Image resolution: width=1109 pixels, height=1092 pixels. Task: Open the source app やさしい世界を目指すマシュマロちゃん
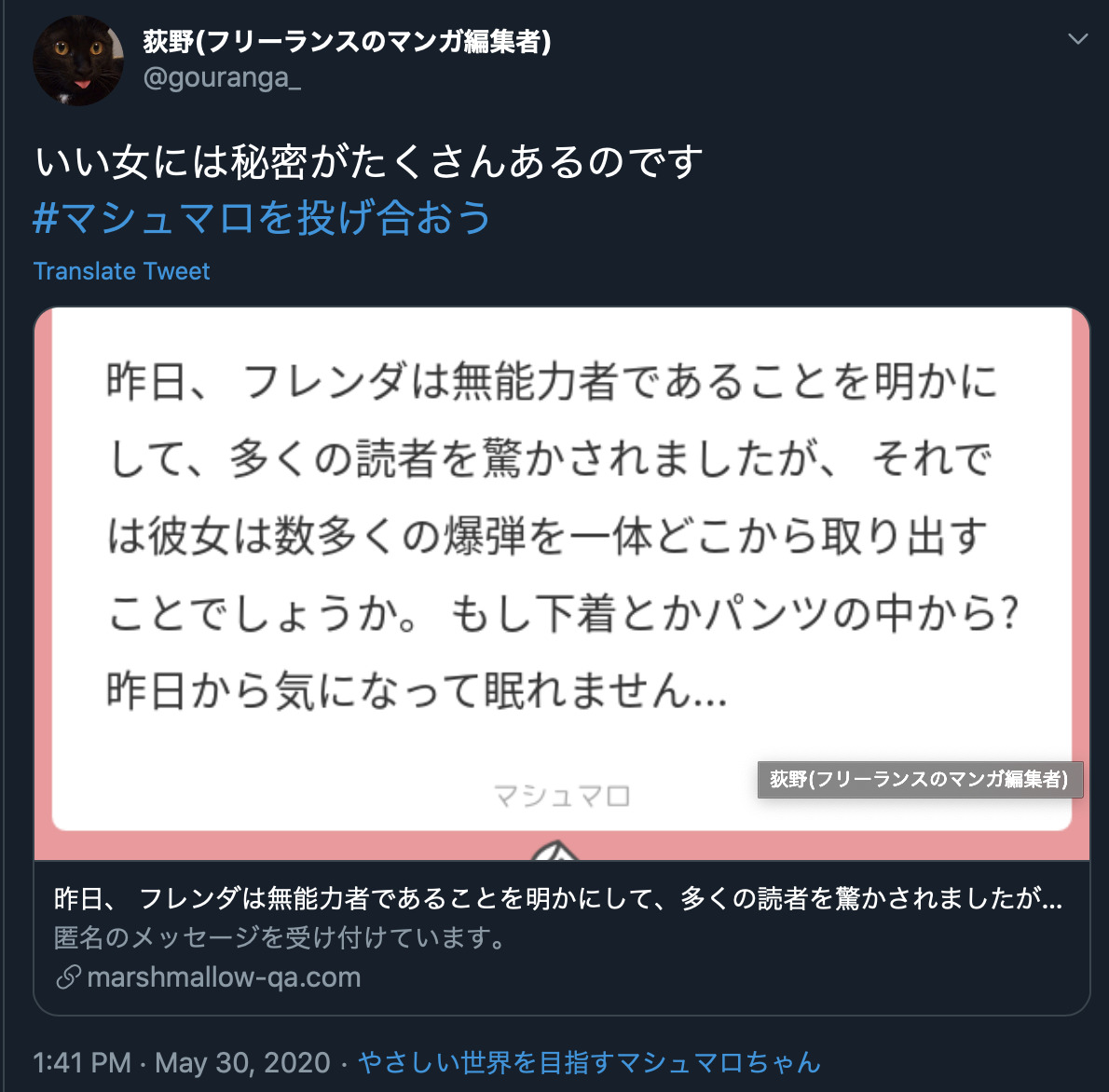(x=589, y=1062)
